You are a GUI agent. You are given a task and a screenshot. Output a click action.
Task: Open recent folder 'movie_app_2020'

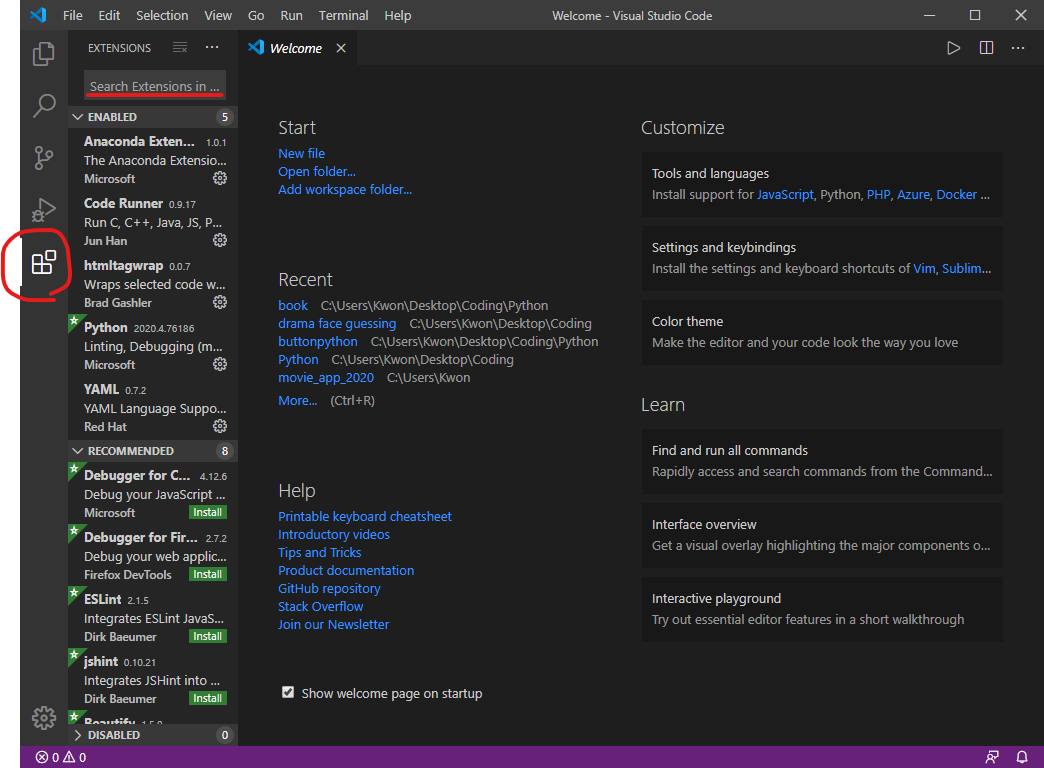326,377
